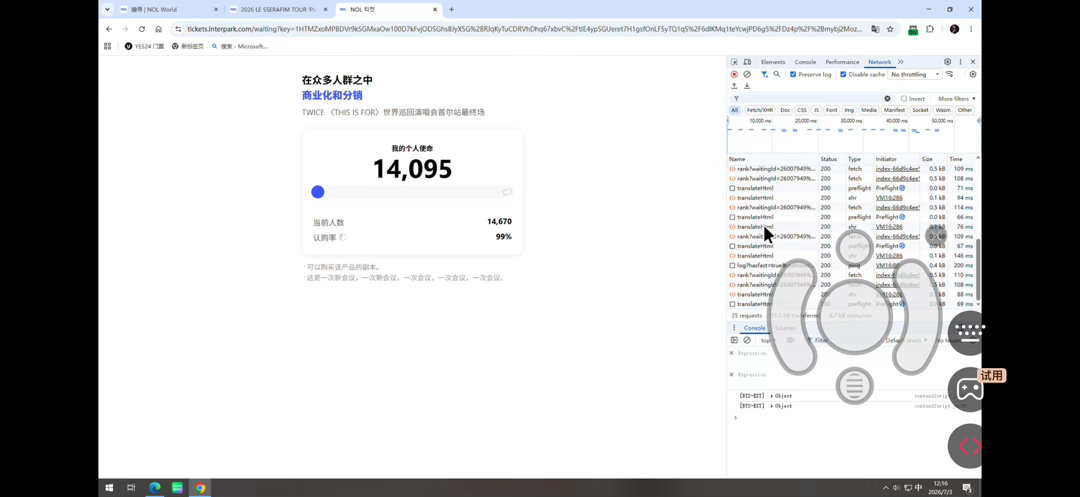The height and width of the screenshot is (497, 1080).
Task: Open the apps grid in the bookmarks bar
Action: tap(107, 46)
